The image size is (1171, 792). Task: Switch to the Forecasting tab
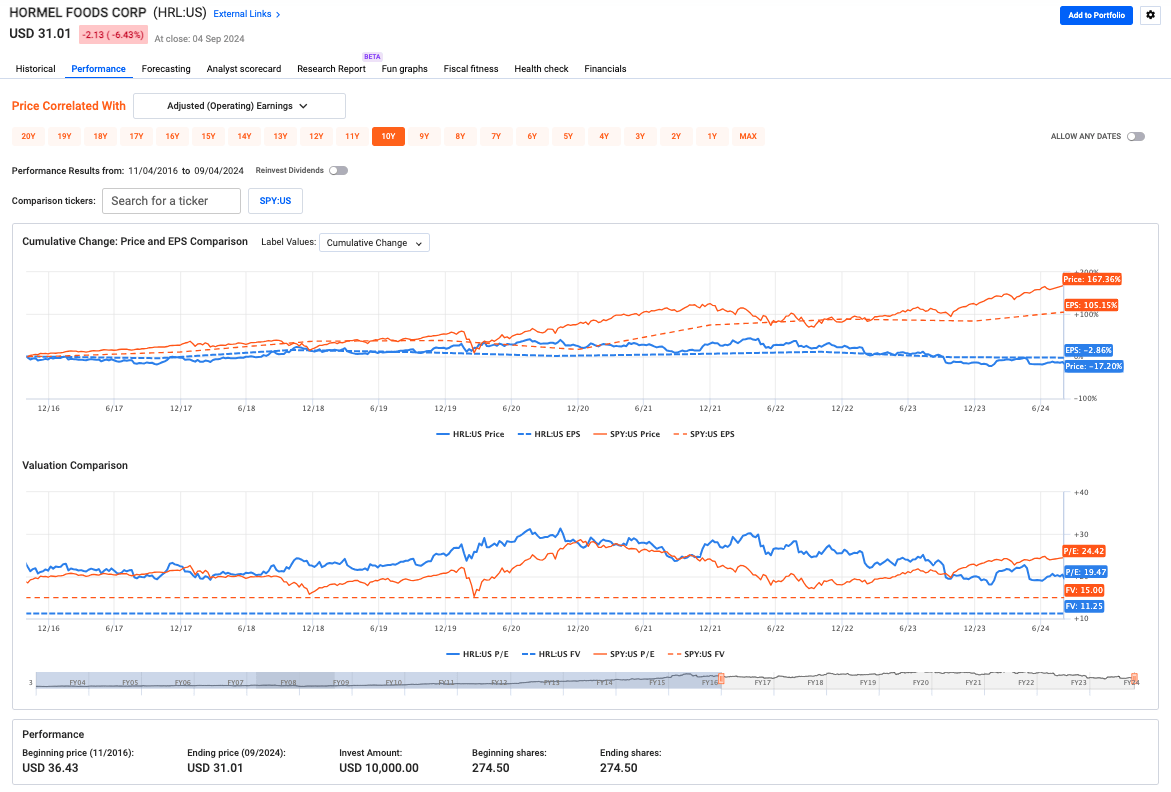pyautogui.click(x=166, y=69)
